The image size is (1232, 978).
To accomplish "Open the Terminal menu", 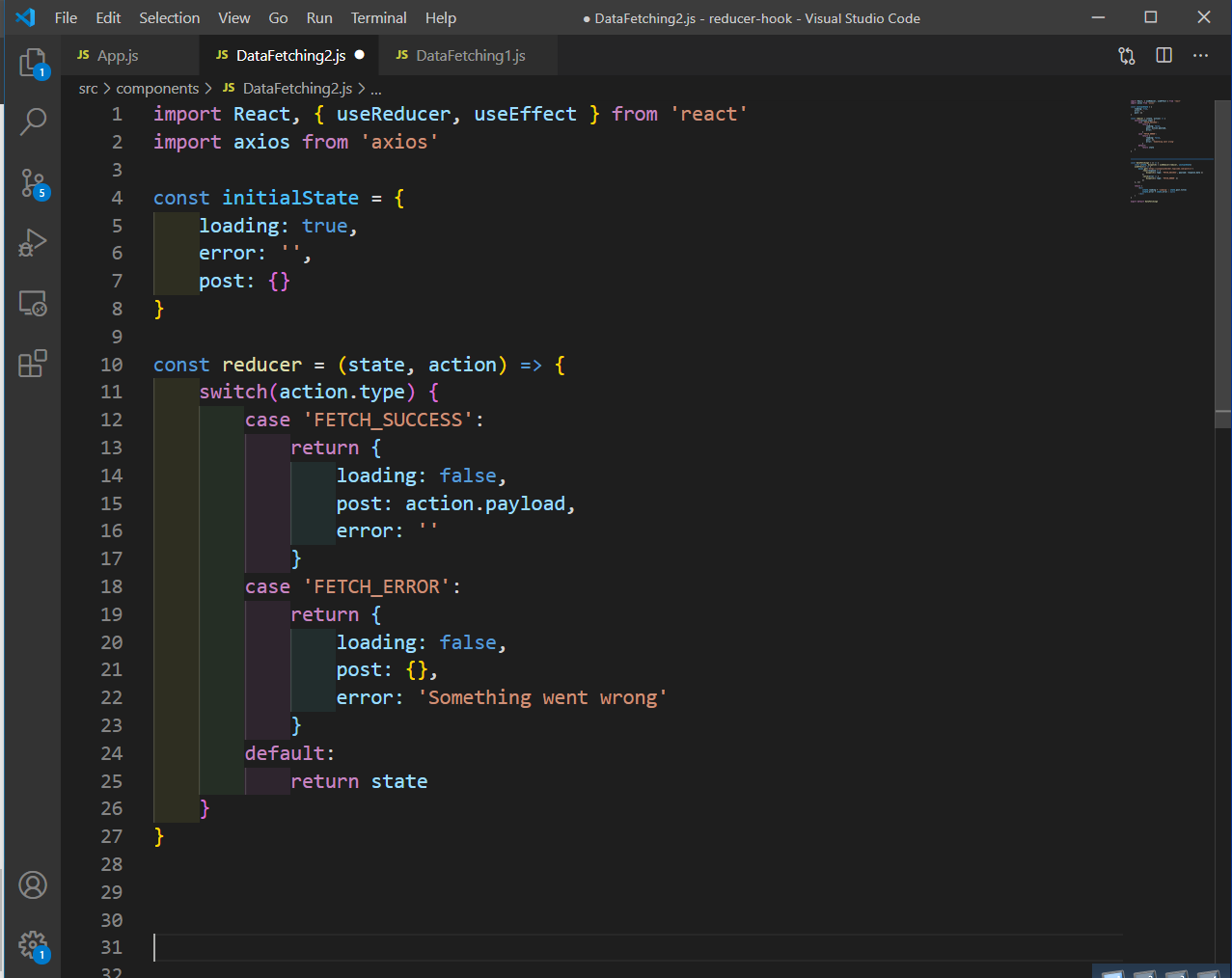I will [x=379, y=17].
